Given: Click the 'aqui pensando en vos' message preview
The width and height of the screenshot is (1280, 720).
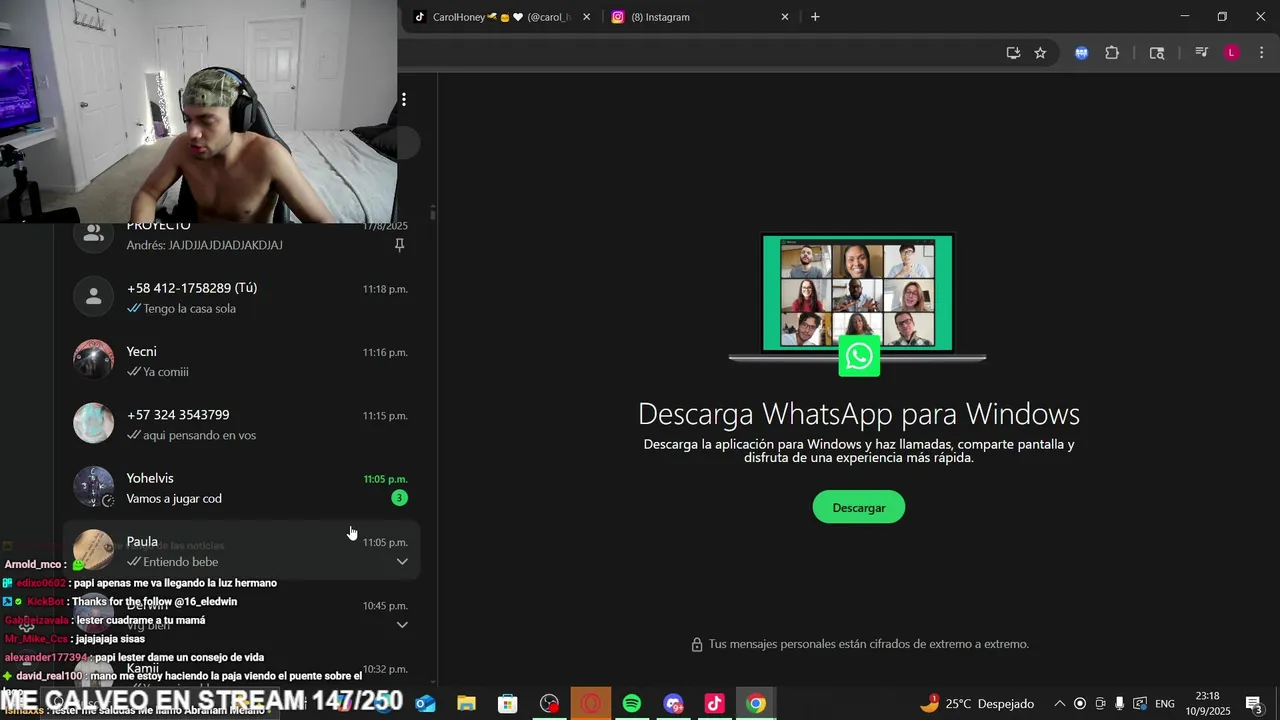Looking at the screenshot, I should tap(199, 435).
